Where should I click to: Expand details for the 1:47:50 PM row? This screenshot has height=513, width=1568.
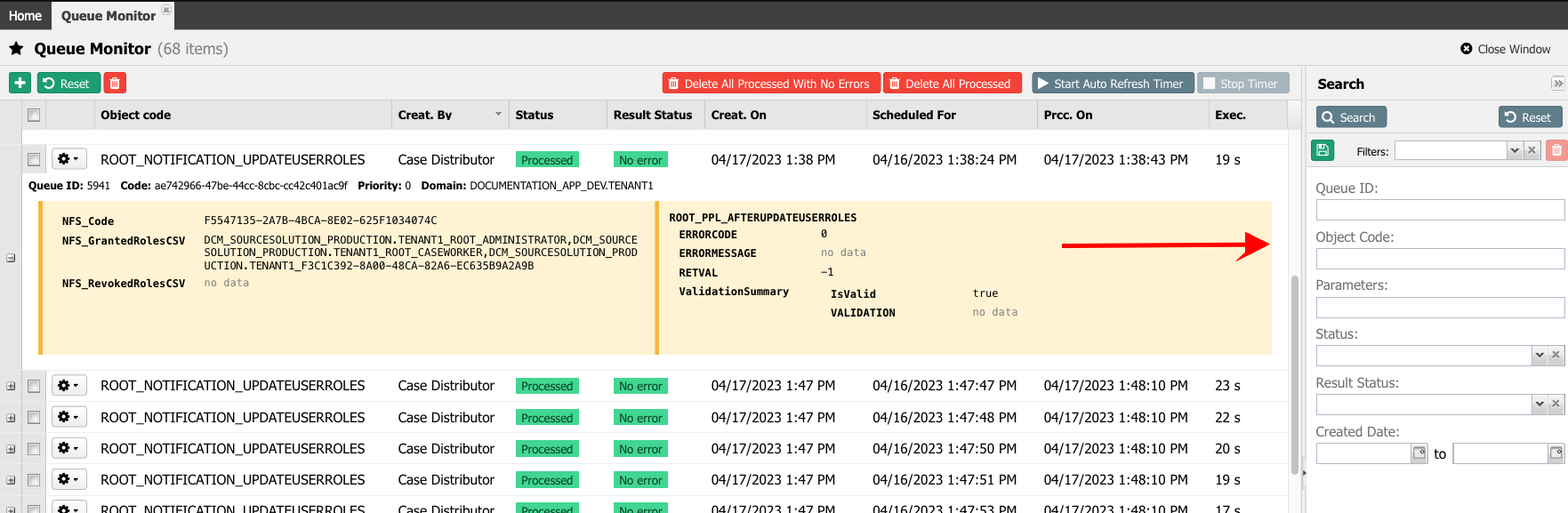click(x=11, y=449)
